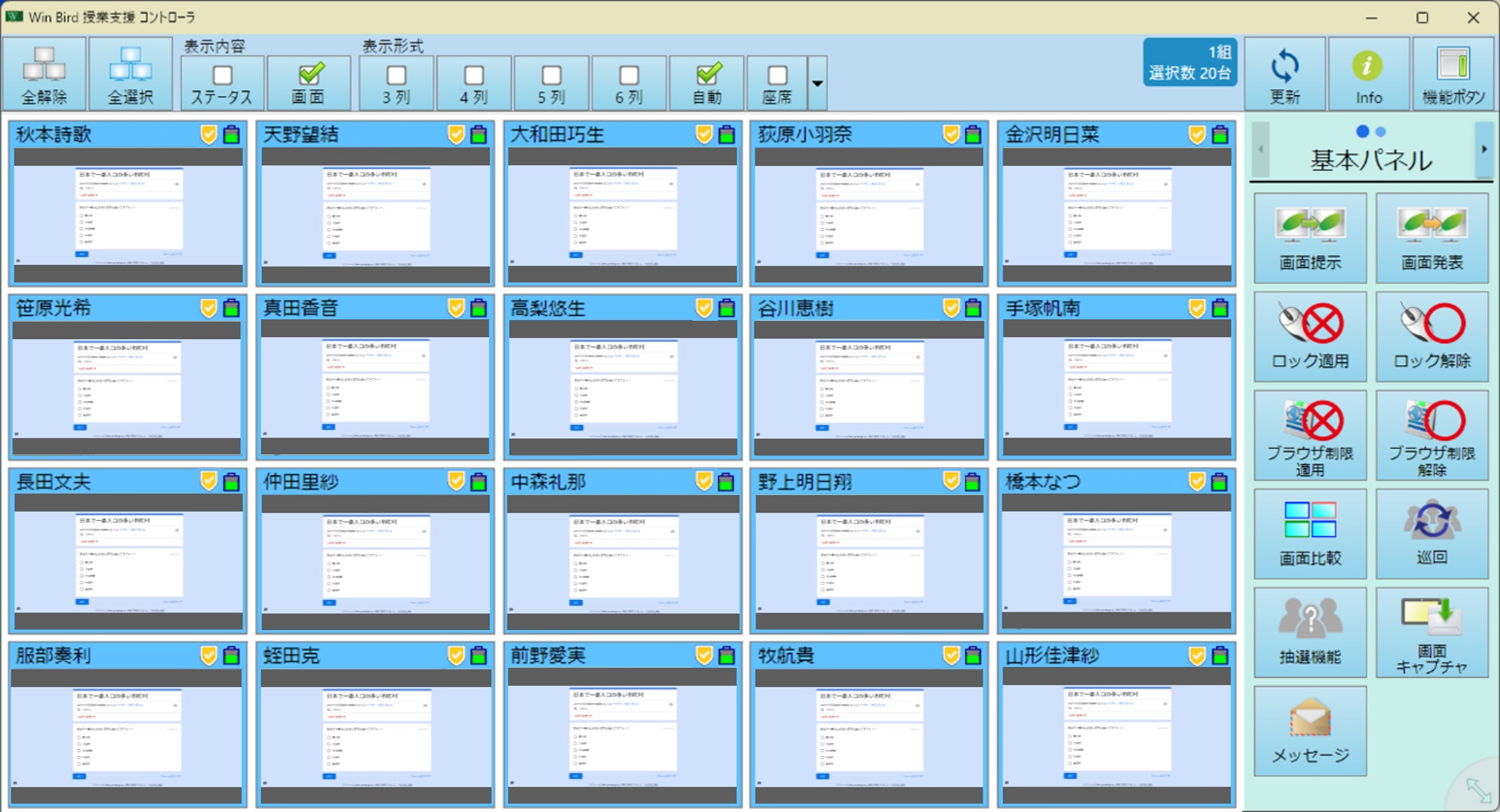Select 荻原小羽奈's screen thumbnail
Image resolution: width=1500 pixels, height=812 pixels.
click(x=869, y=216)
